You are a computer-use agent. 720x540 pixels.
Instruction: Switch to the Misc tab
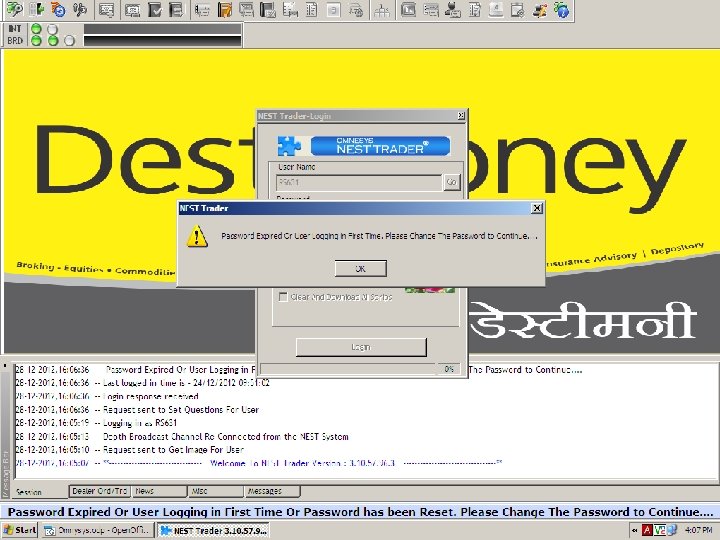(x=216, y=491)
